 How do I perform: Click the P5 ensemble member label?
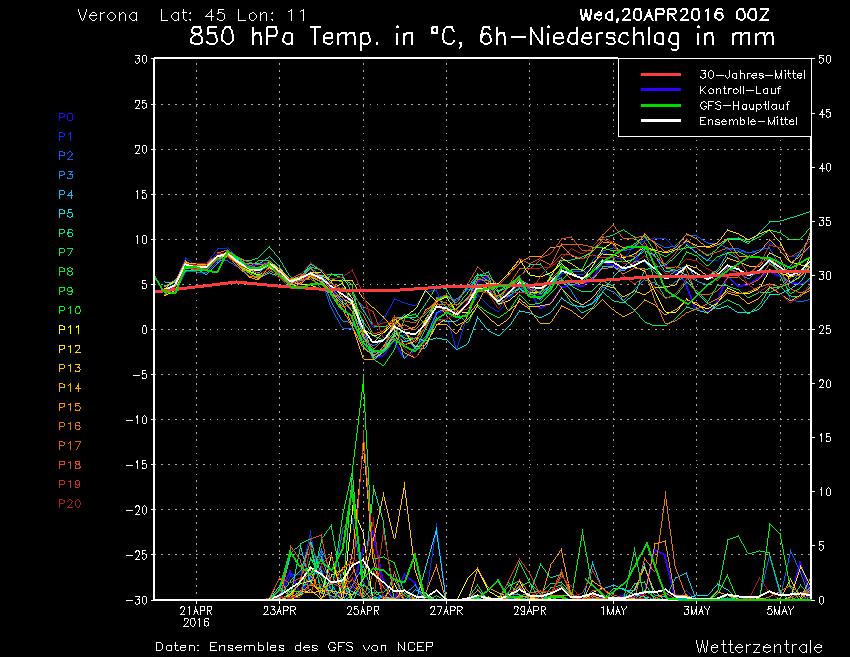click(66, 214)
